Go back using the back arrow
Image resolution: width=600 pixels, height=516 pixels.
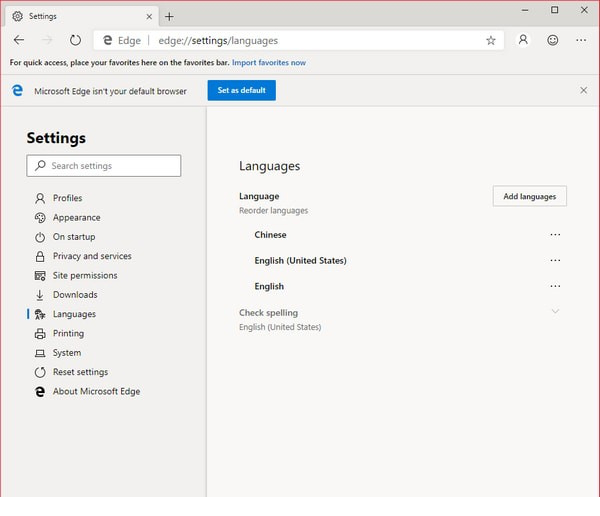pyautogui.click(x=19, y=40)
